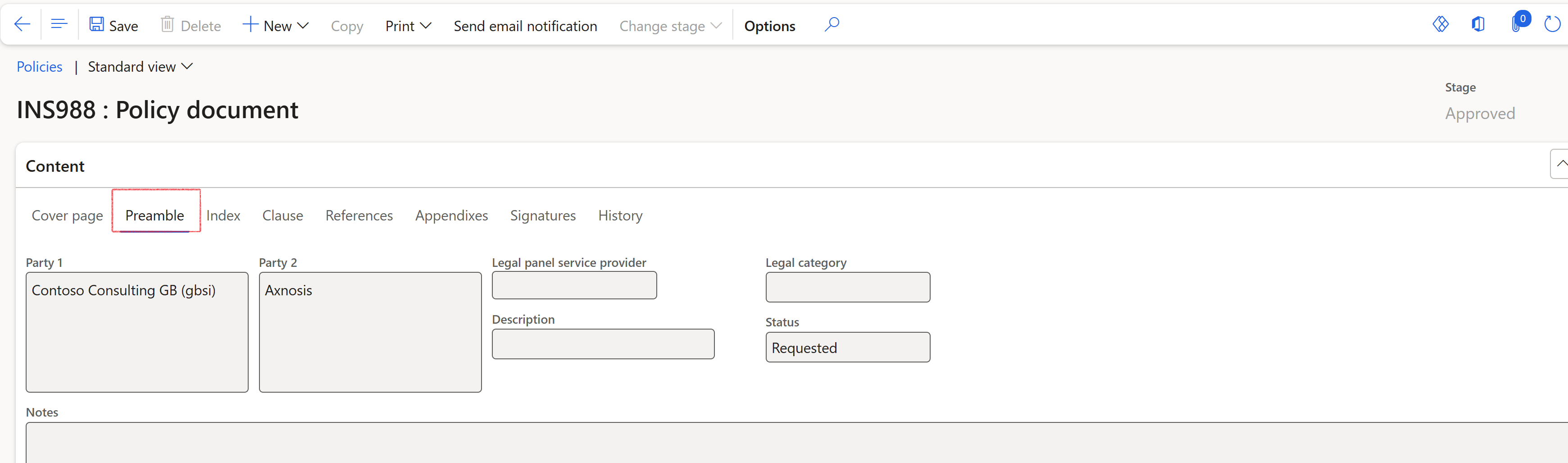The height and width of the screenshot is (463, 1568).
Task: Click the Options menu item
Action: coord(769,26)
